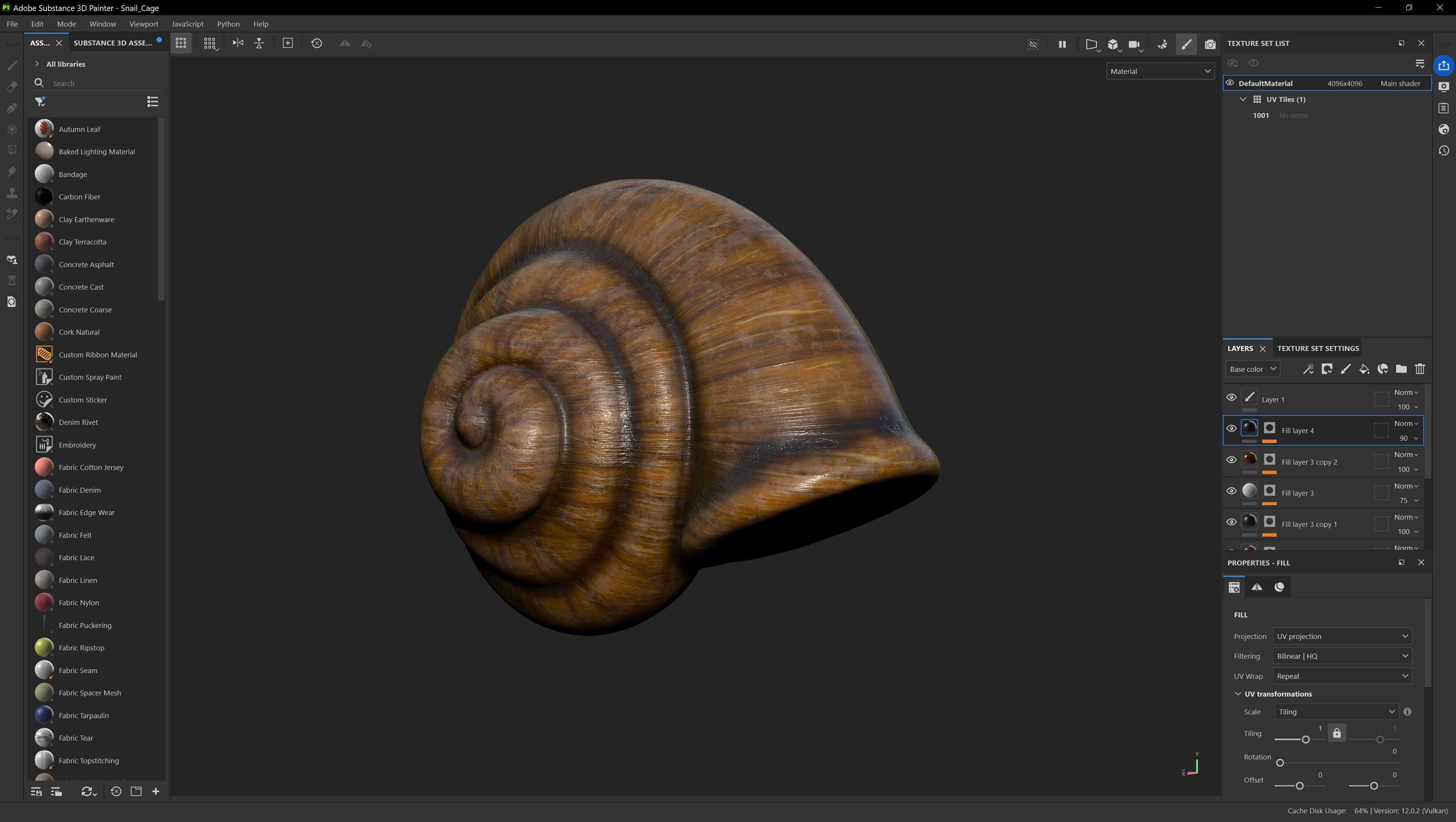Image resolution: width=1456 pixels, height=822 pixels.
Task: Click the camera screenshot icon in the toolbar
Action: tap(1210, 44)
